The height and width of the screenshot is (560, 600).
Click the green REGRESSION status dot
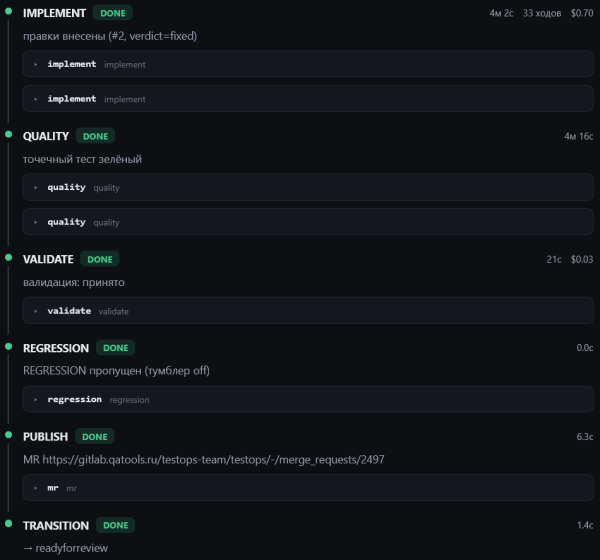(x=8, y=346)
